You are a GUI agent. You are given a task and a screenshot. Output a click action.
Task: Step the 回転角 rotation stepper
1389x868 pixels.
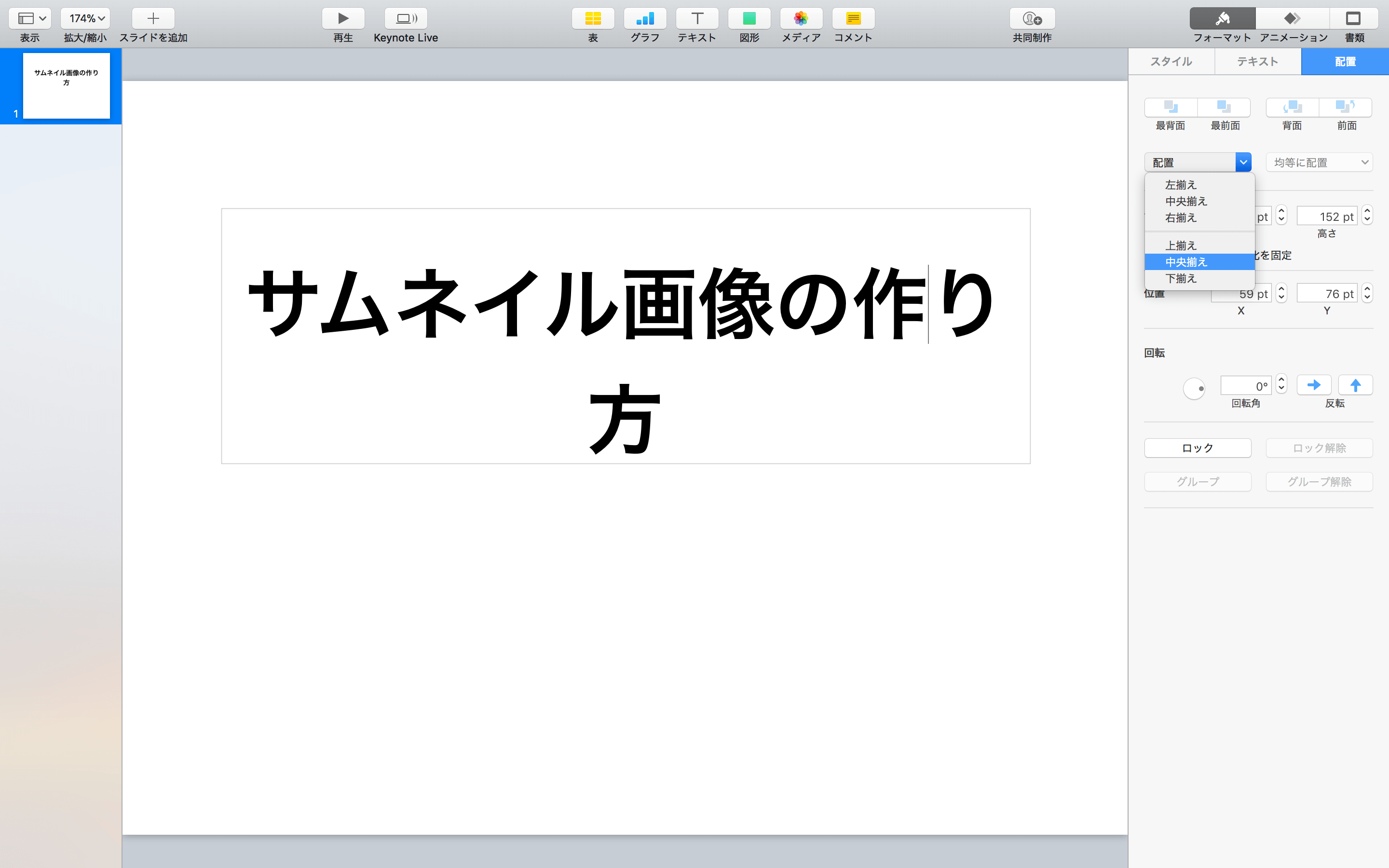click(1281, 384)
